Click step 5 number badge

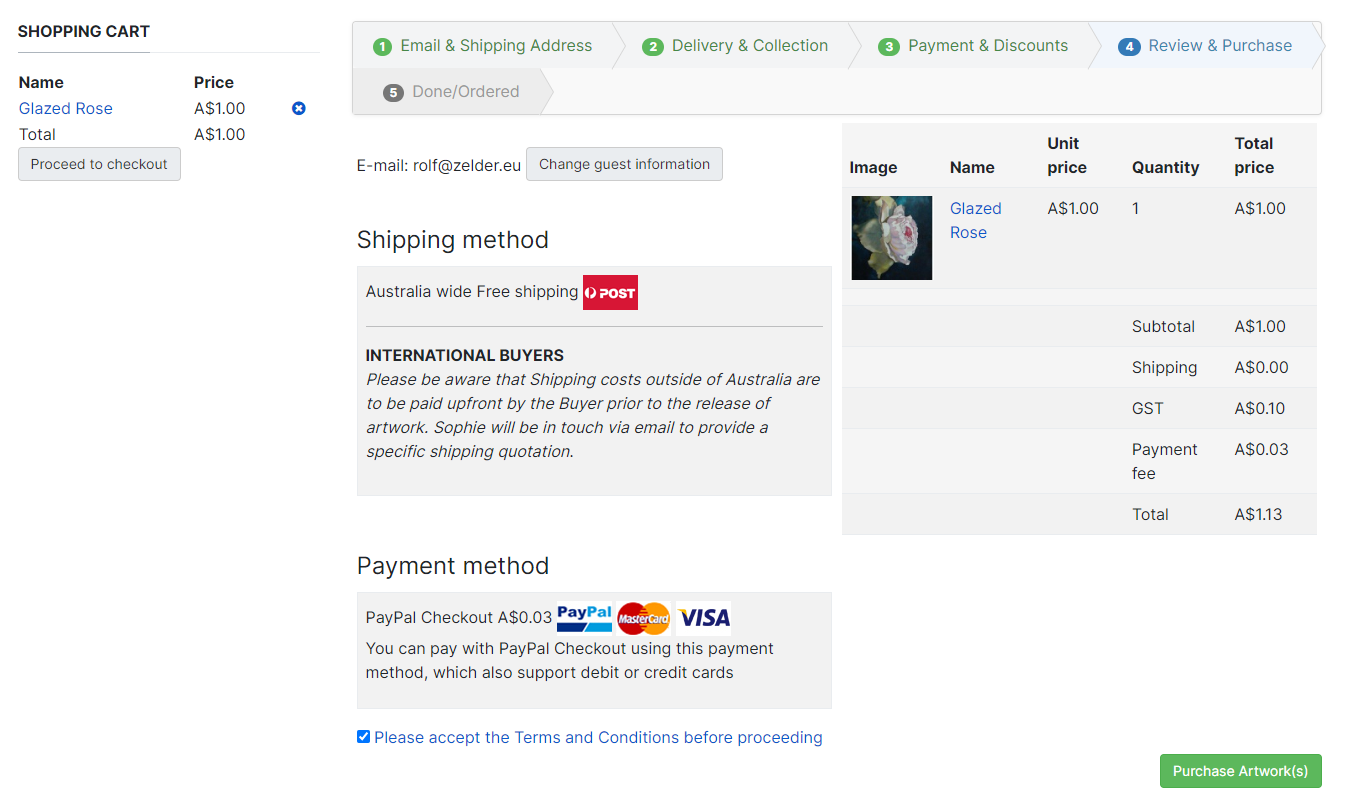(393, 93)
